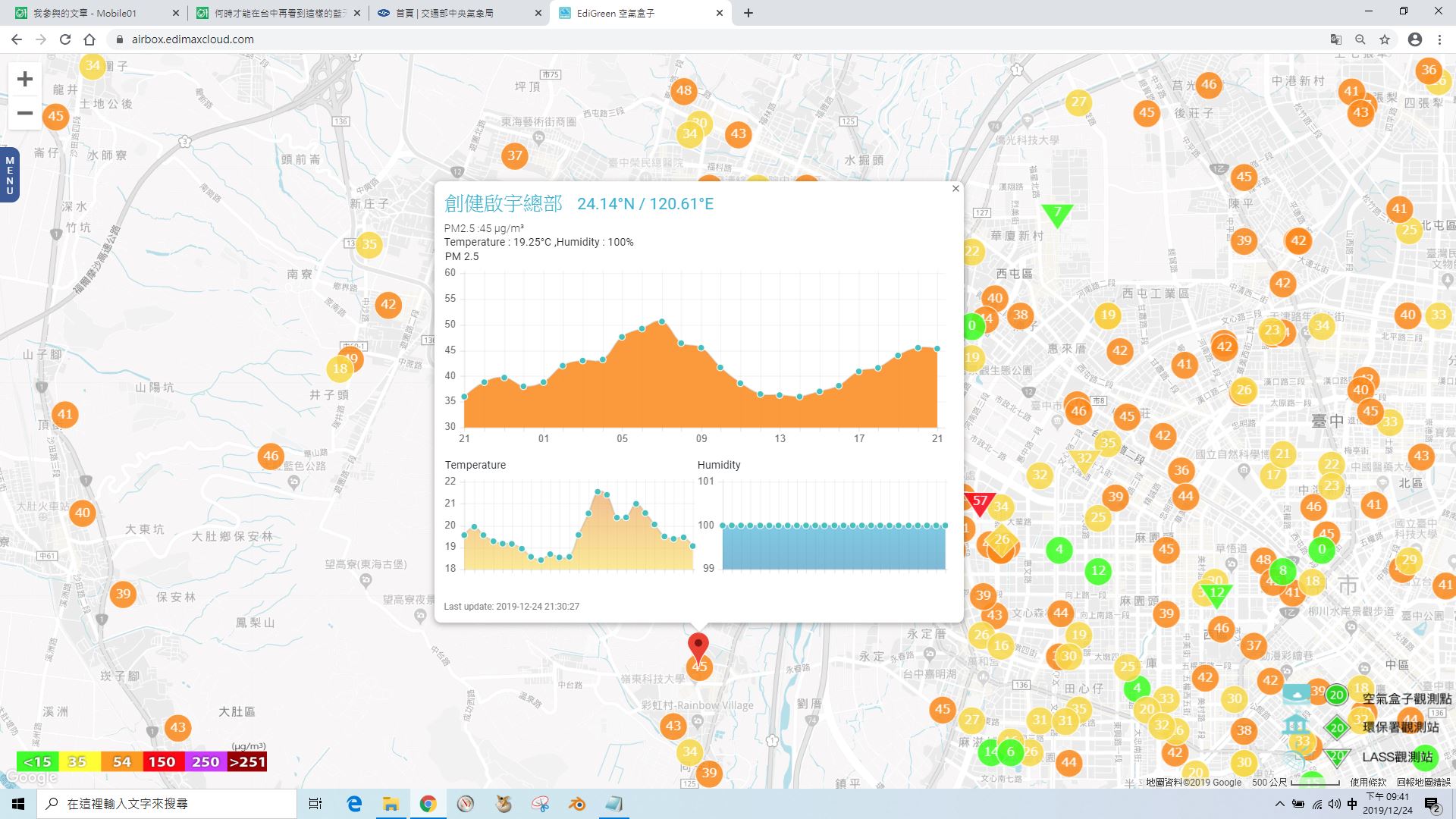Zoom out the map with minus button
1456x819 pixels.
click(x=25, y=113)
